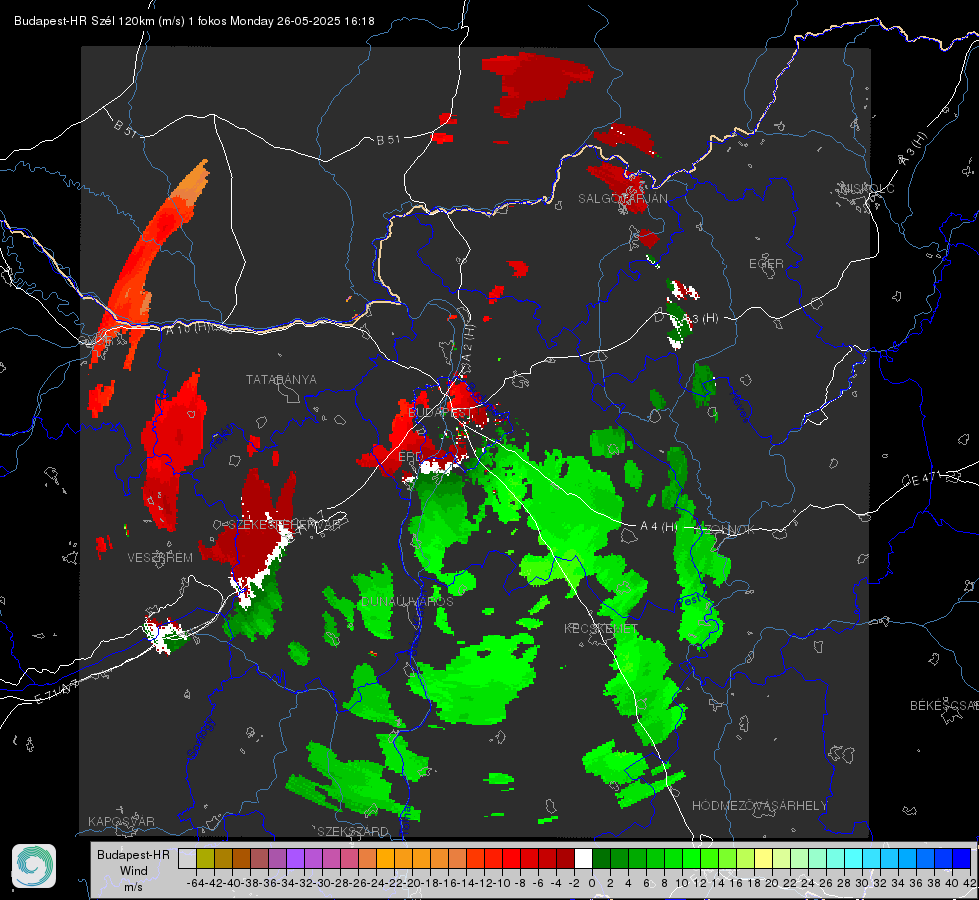Viewport: 979px width, 900px height.
Task: Pick the cyan swatch between 28 and 30
Action: click(854, 858)
